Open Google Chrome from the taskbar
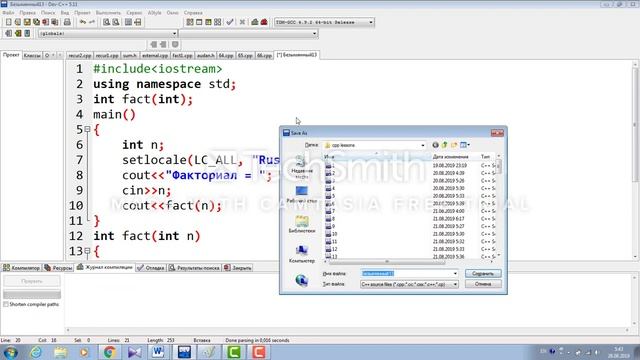The height and width of the screenshot is (360, 640). pyautogui.click(x=109, y=352)
